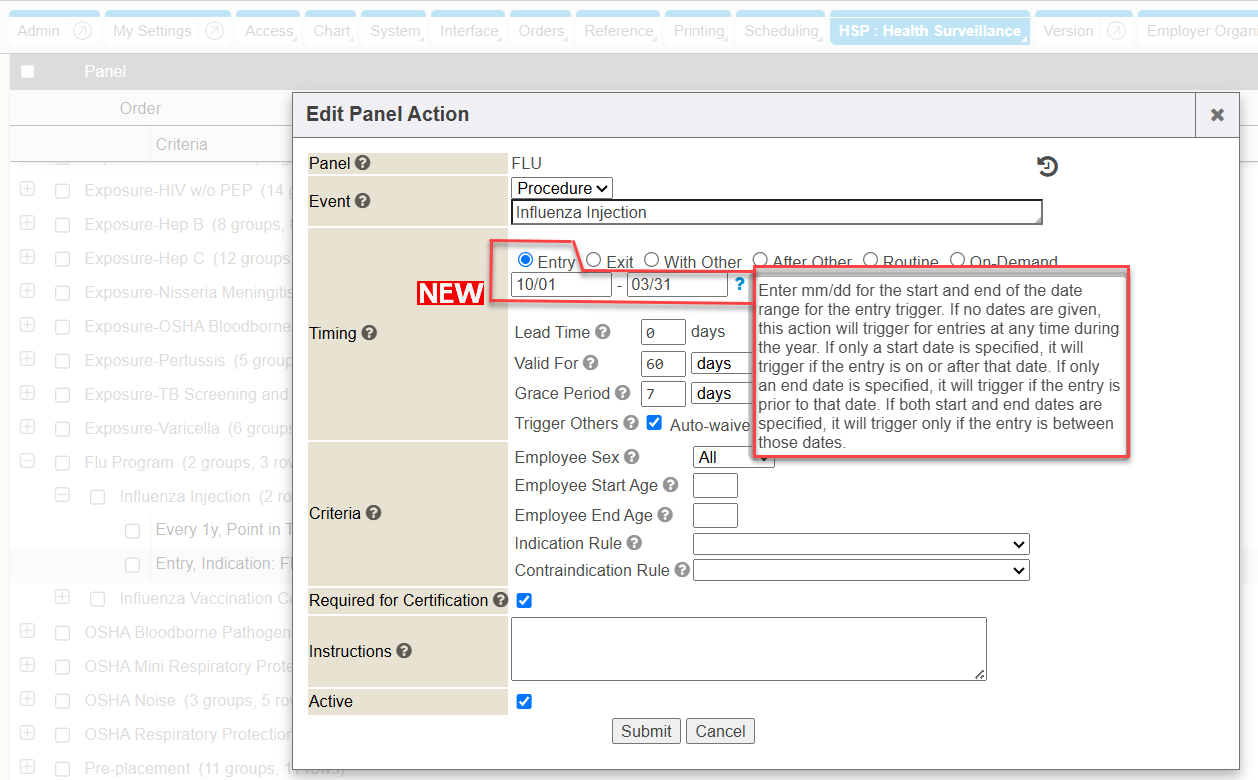Click the Grace Period help icon
Image resolution: width=1258 pixels, height=780 pixels.
click(x=622, y=393)
